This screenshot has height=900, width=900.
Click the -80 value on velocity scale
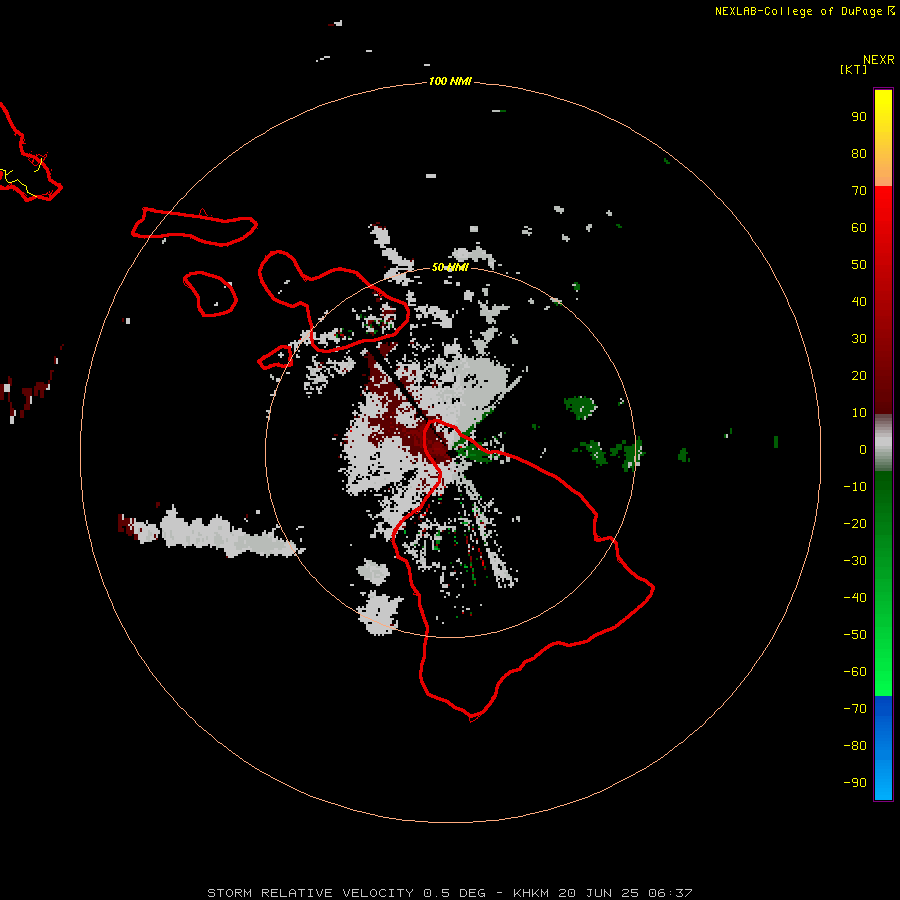point(855,746)
